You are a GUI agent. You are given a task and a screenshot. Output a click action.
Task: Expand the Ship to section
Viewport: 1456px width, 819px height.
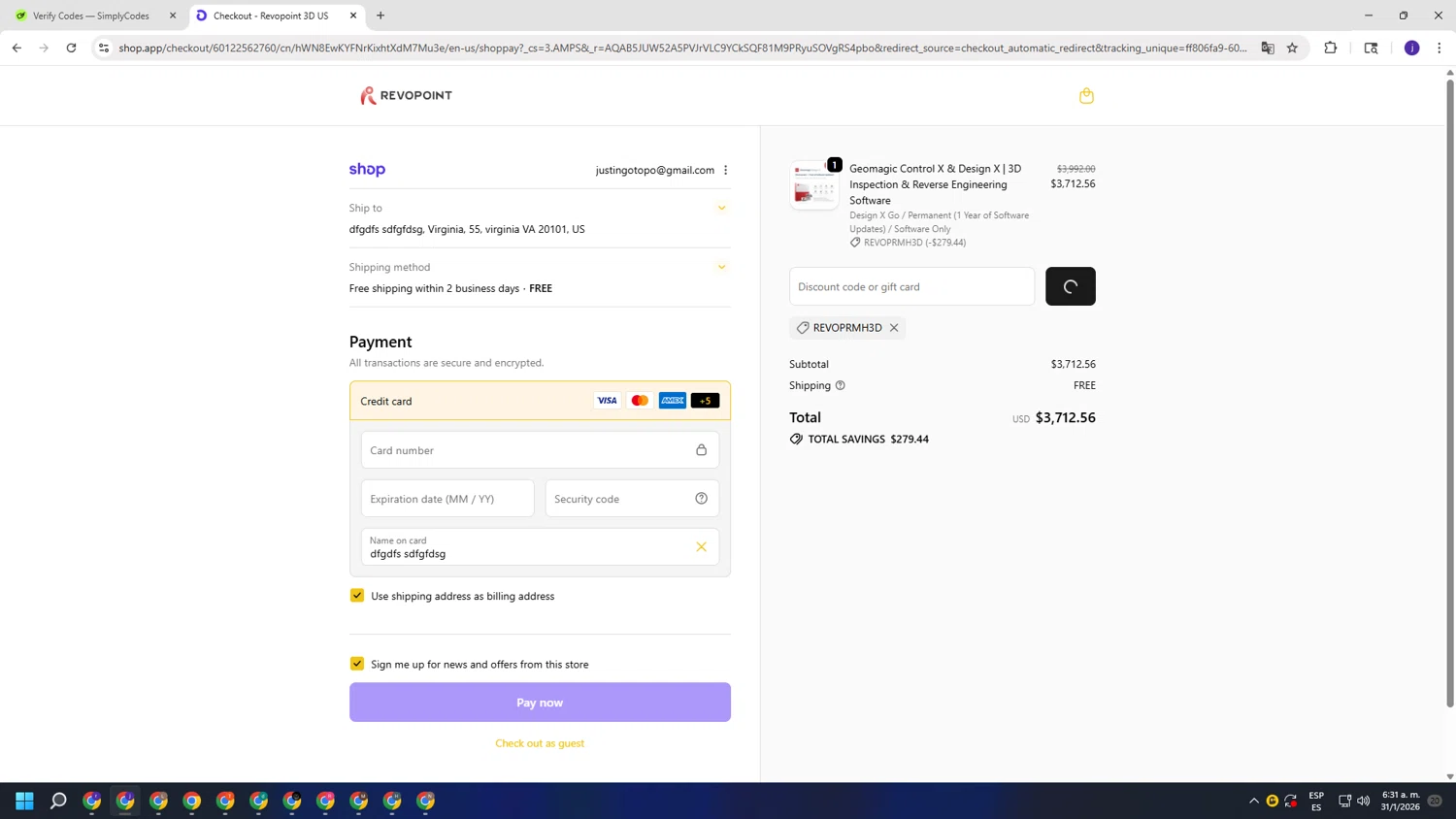721,208
